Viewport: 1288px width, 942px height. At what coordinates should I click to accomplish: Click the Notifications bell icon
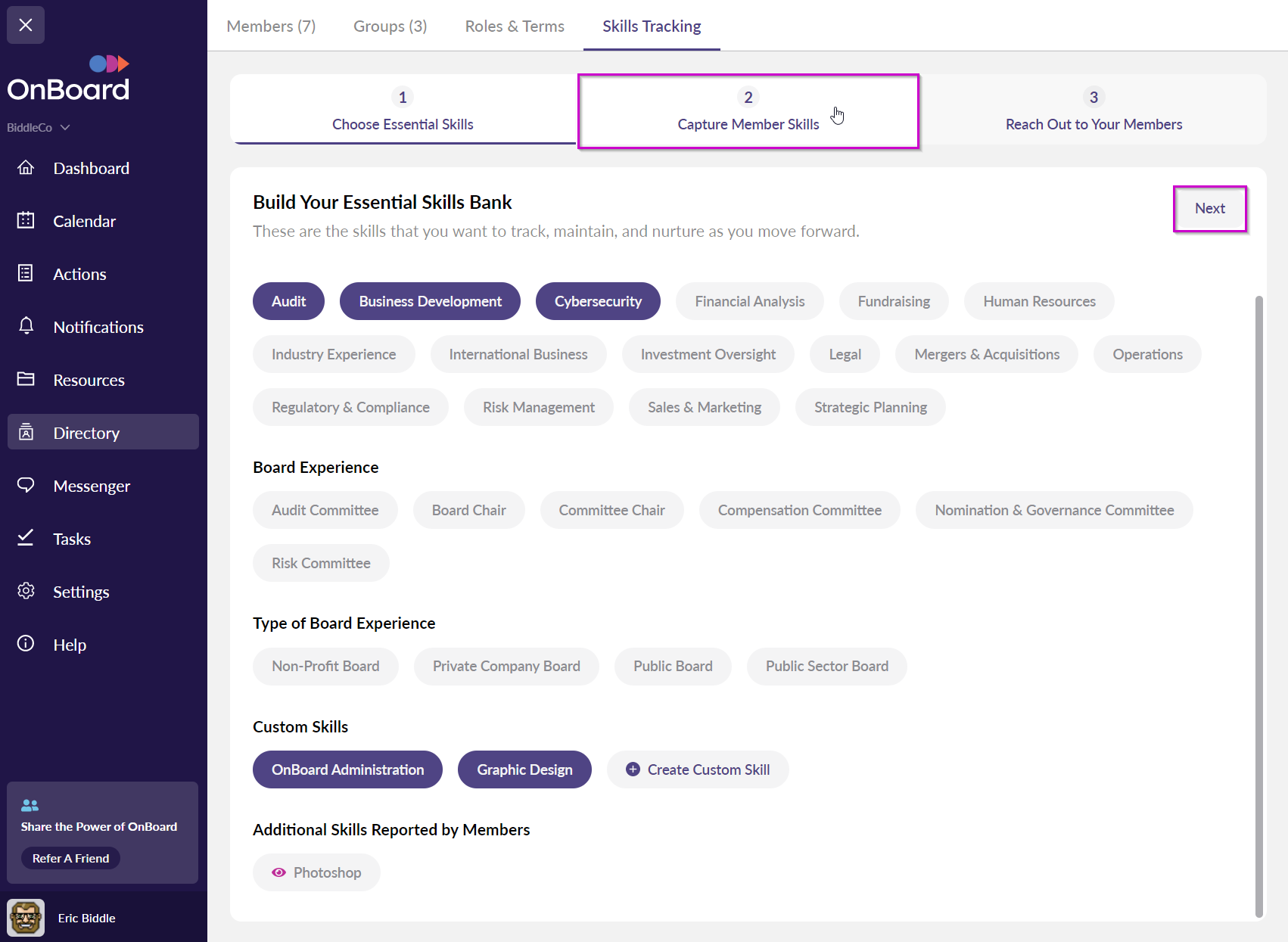pyautogui.click(x=26, y=326)
